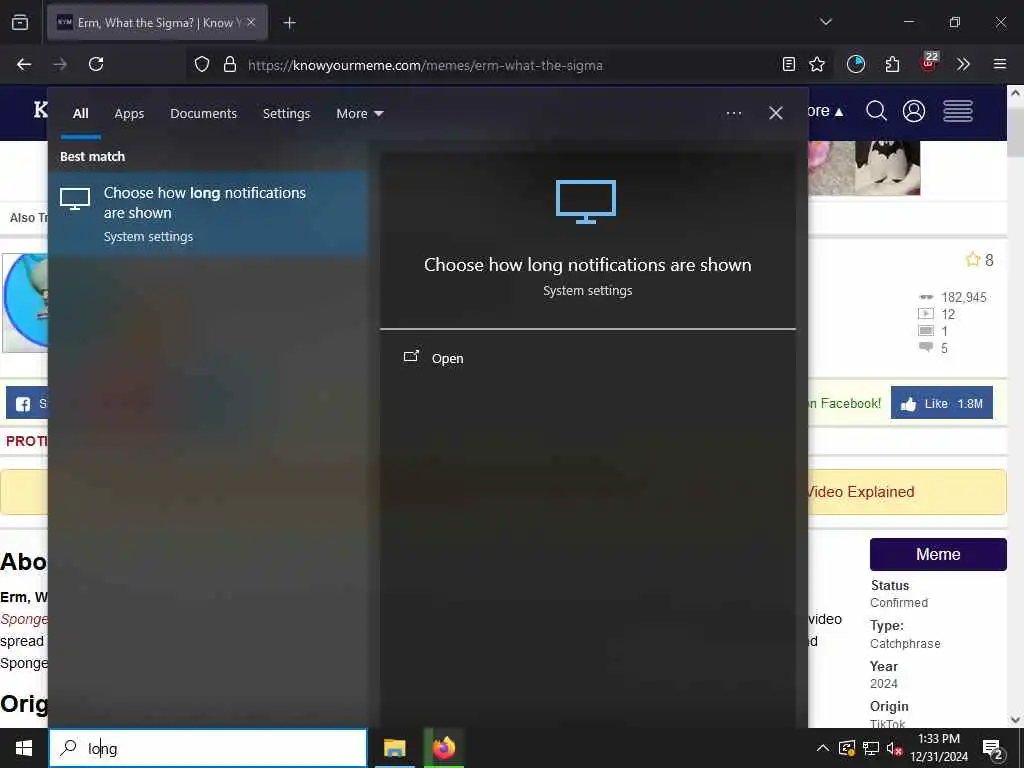Open the circular blue toolbar extension icon

(x=856, y=64)
